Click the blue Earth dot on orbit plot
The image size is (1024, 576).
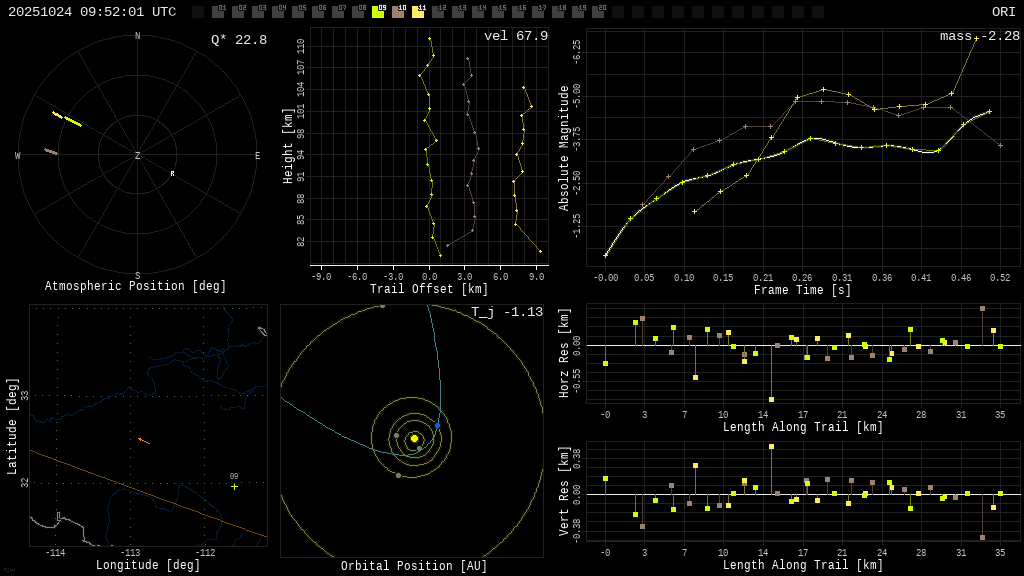[437, 425]
